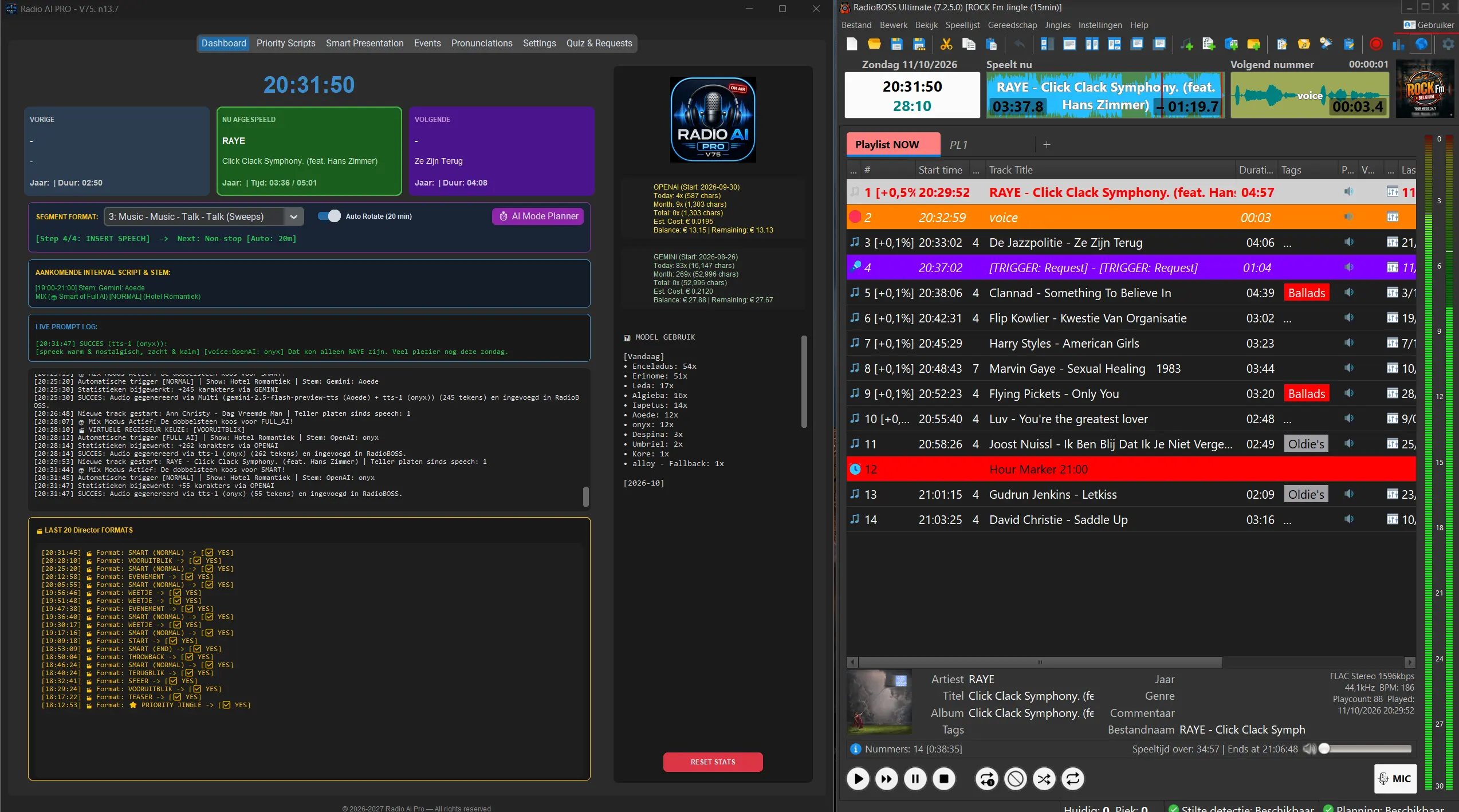Open the Speellijst menu
This screenshot has width=1459, height=812.
tap(962, 25)
